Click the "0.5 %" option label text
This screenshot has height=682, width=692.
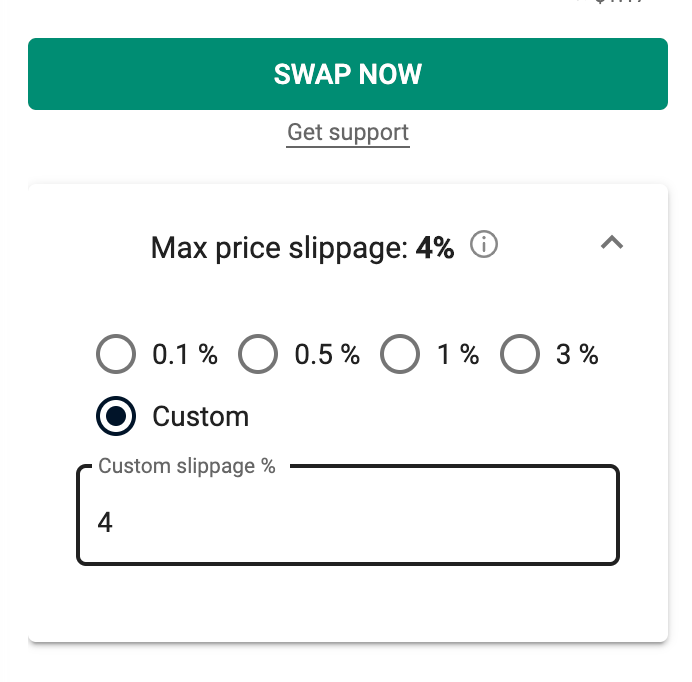[x=327, y=354]
